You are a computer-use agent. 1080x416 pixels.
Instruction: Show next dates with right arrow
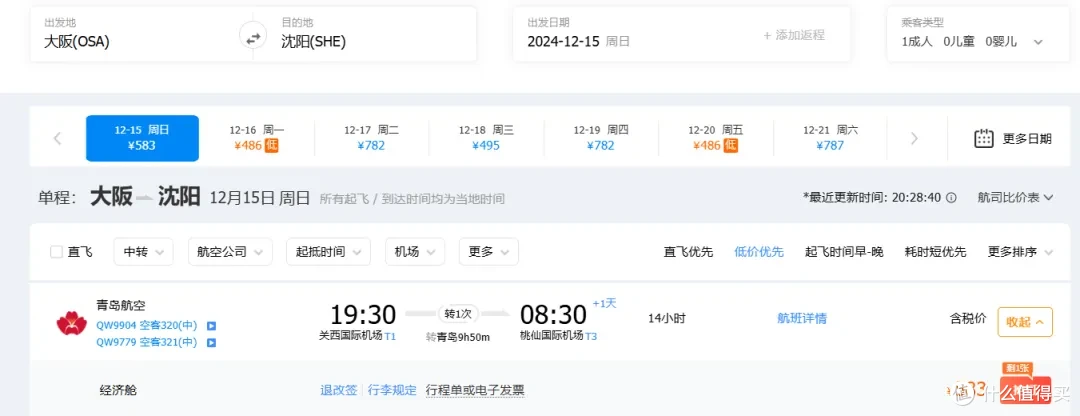914,138
